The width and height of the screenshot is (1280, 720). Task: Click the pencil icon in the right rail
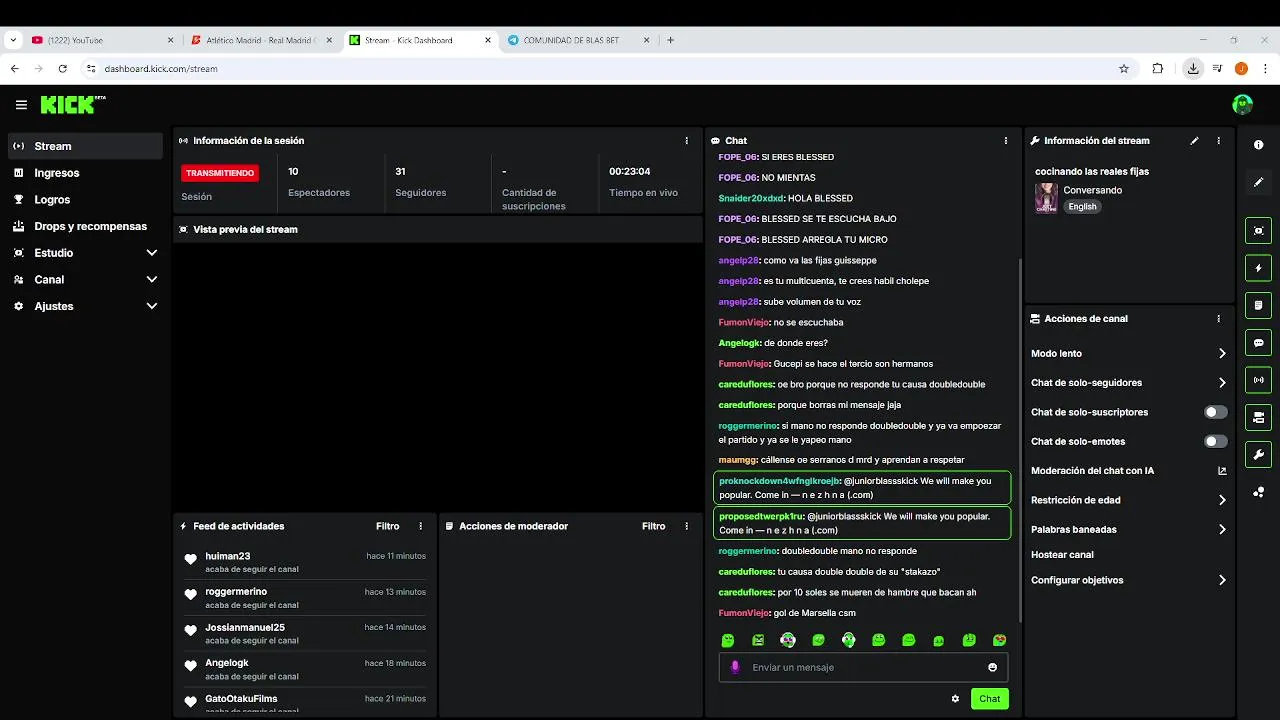click(1258, 182)
